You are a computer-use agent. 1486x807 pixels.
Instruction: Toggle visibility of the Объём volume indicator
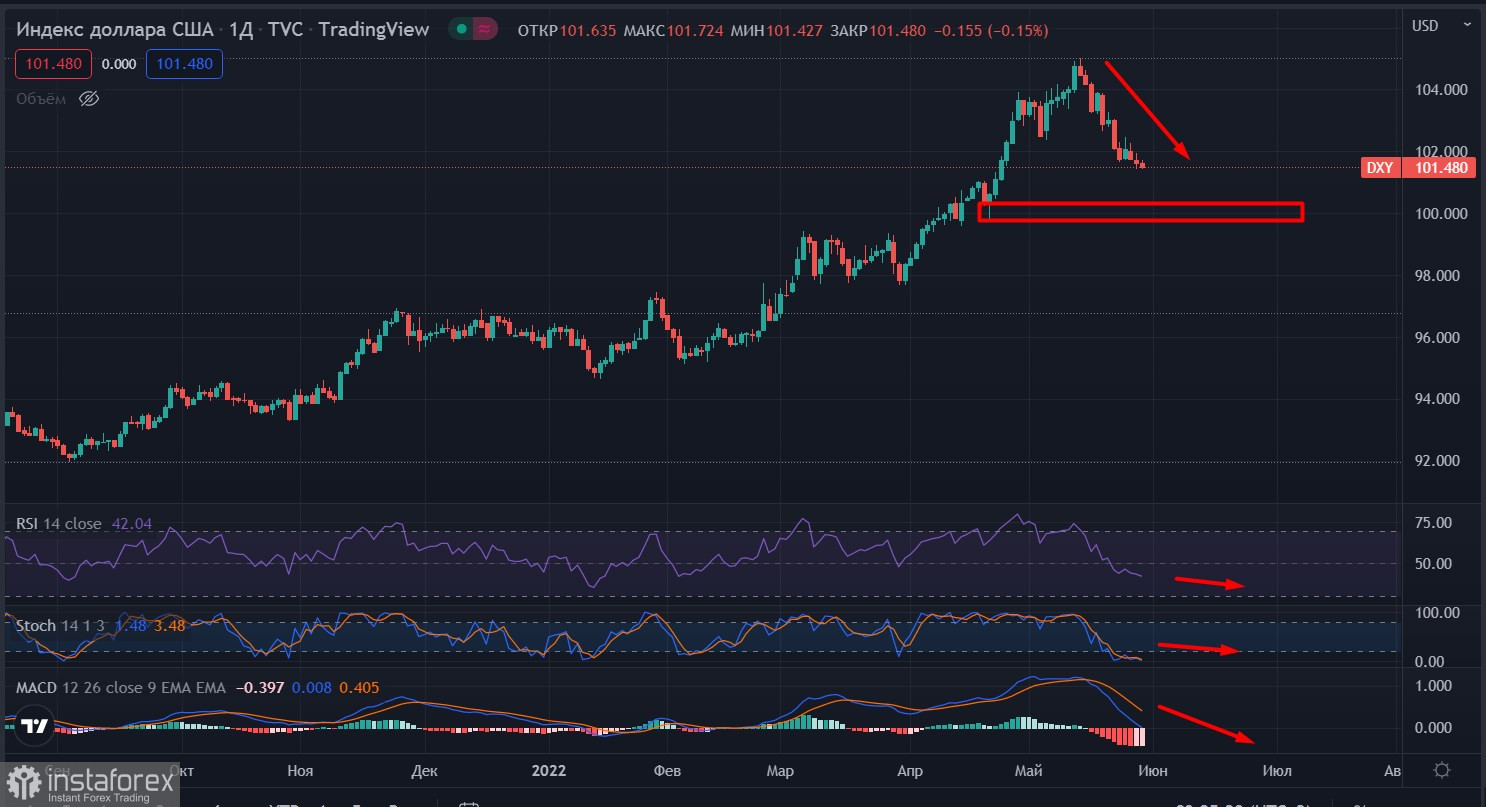tap(88, 98)
